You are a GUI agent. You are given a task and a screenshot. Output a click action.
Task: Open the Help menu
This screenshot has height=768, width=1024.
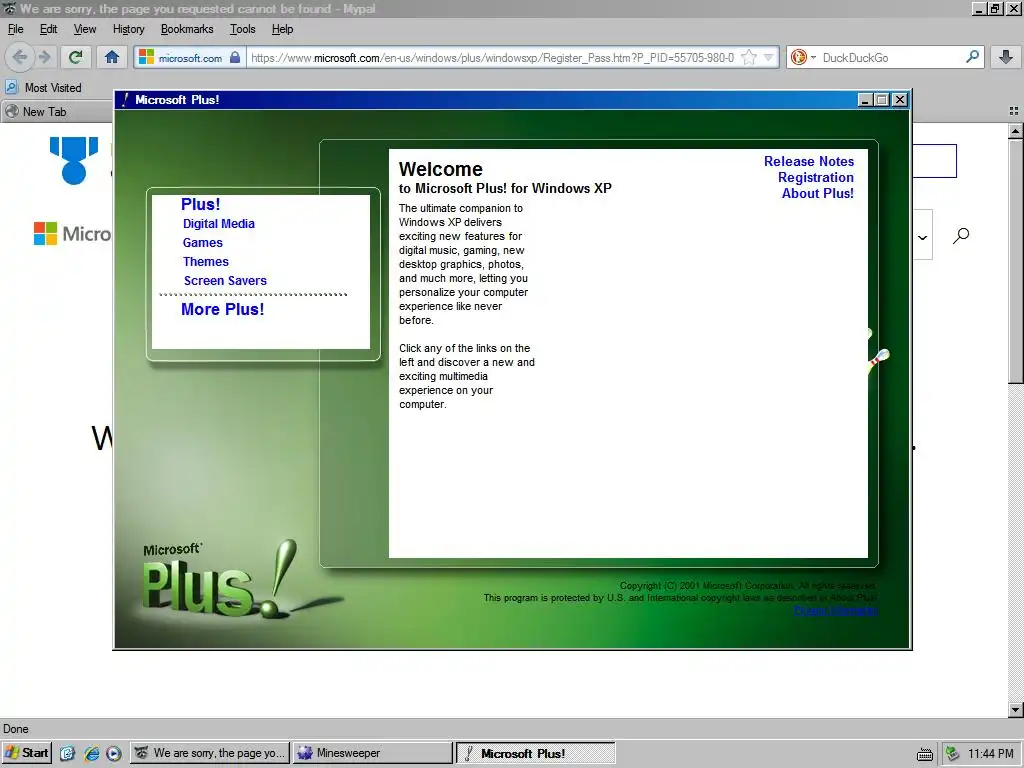click(282, 29)
